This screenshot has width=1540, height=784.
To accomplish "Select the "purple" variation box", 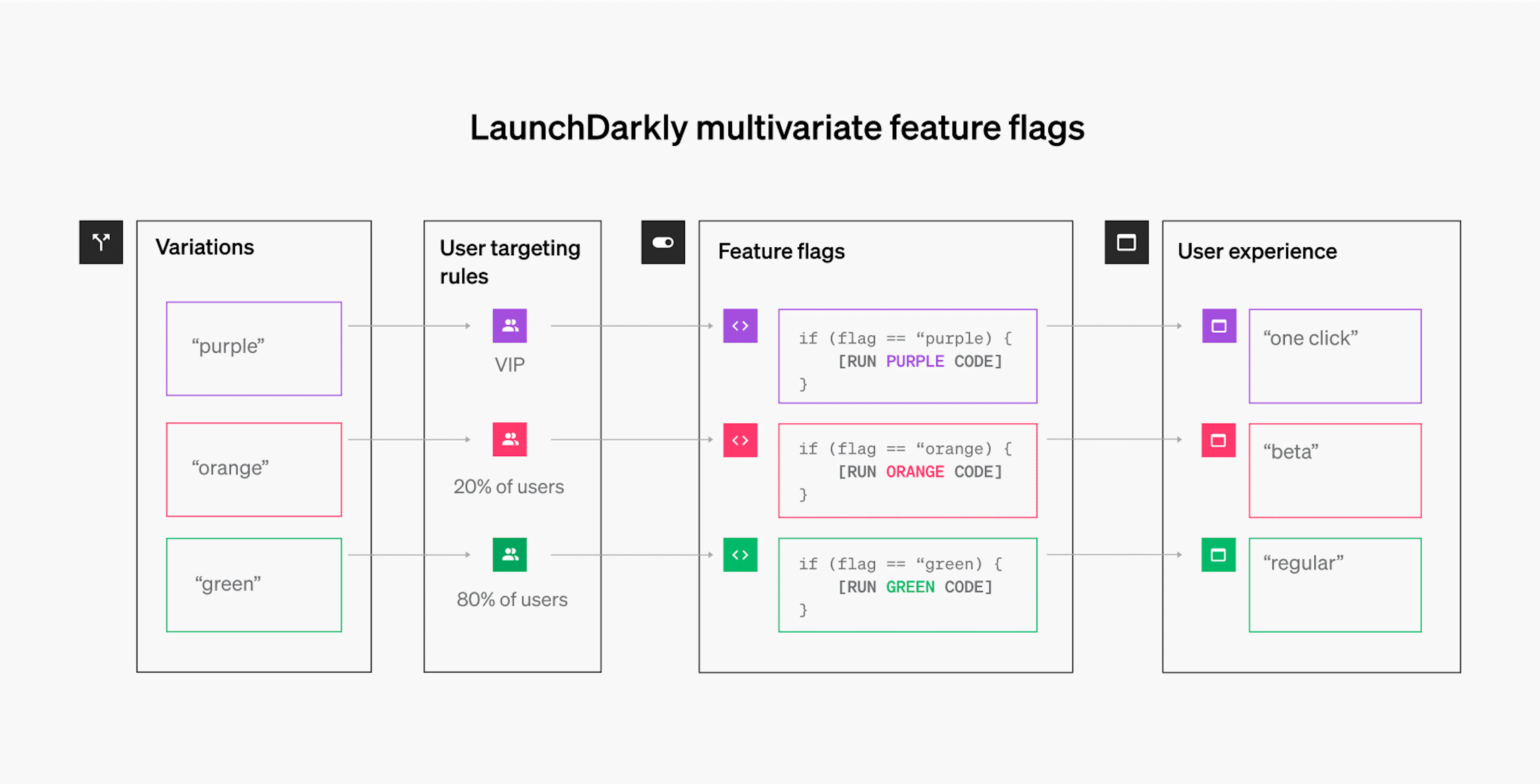I will click(x=254, y=348).
